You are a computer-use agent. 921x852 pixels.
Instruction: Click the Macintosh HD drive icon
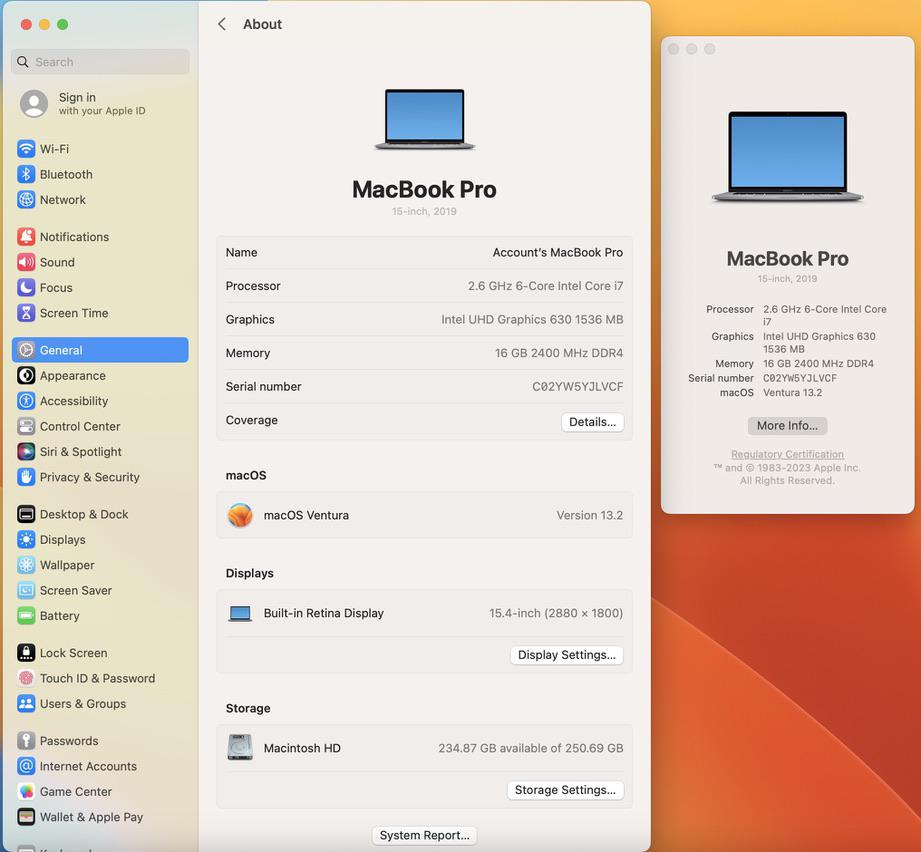pyautogui.click(x=240, y=747)
